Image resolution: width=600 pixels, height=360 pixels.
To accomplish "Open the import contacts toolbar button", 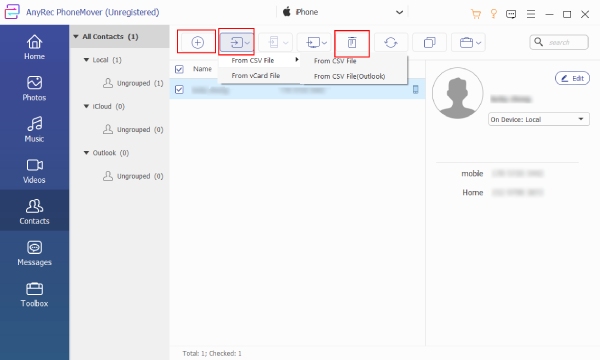I will click(237, 42).
